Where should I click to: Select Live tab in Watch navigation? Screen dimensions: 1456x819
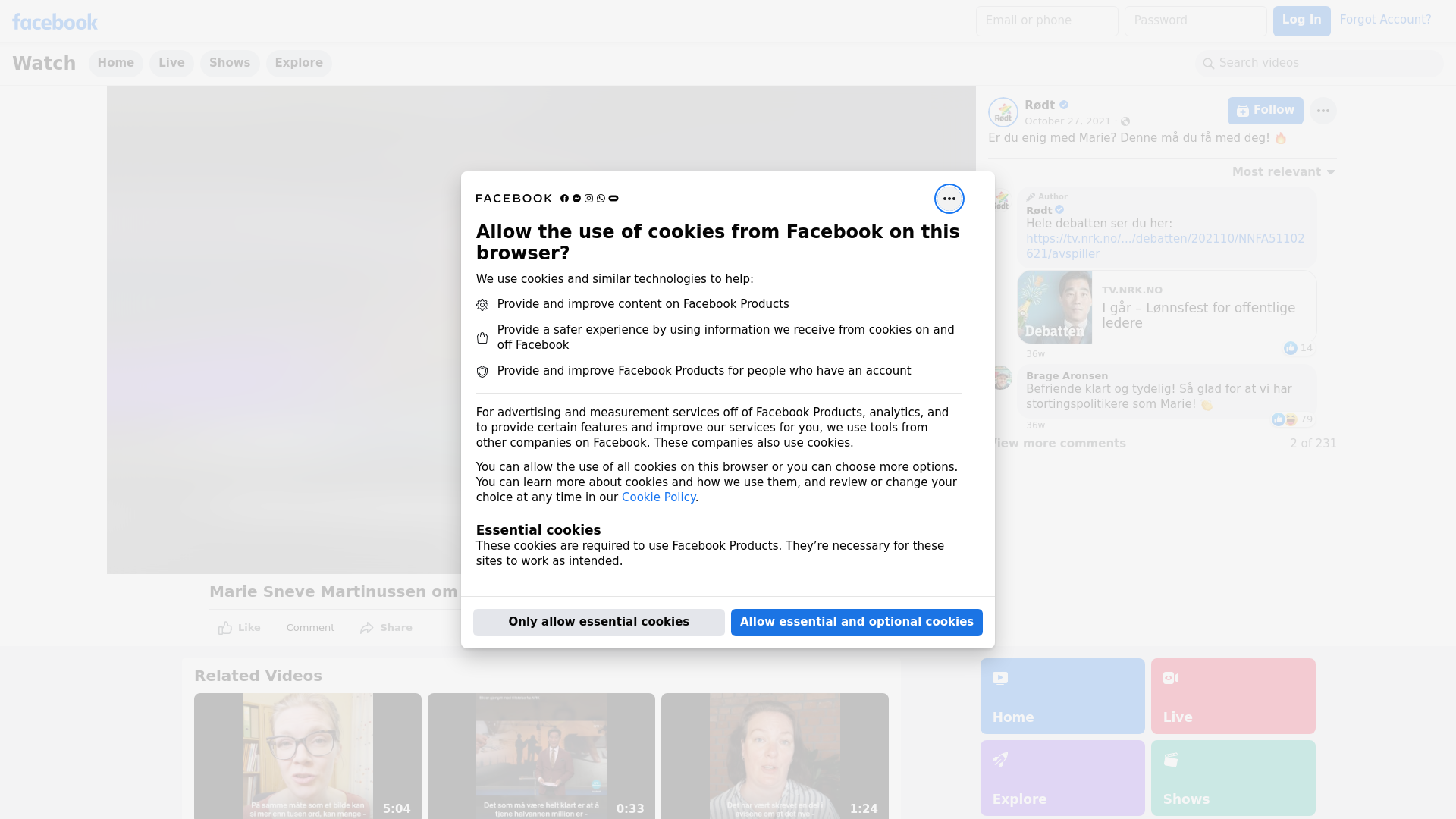click(171, 64)
